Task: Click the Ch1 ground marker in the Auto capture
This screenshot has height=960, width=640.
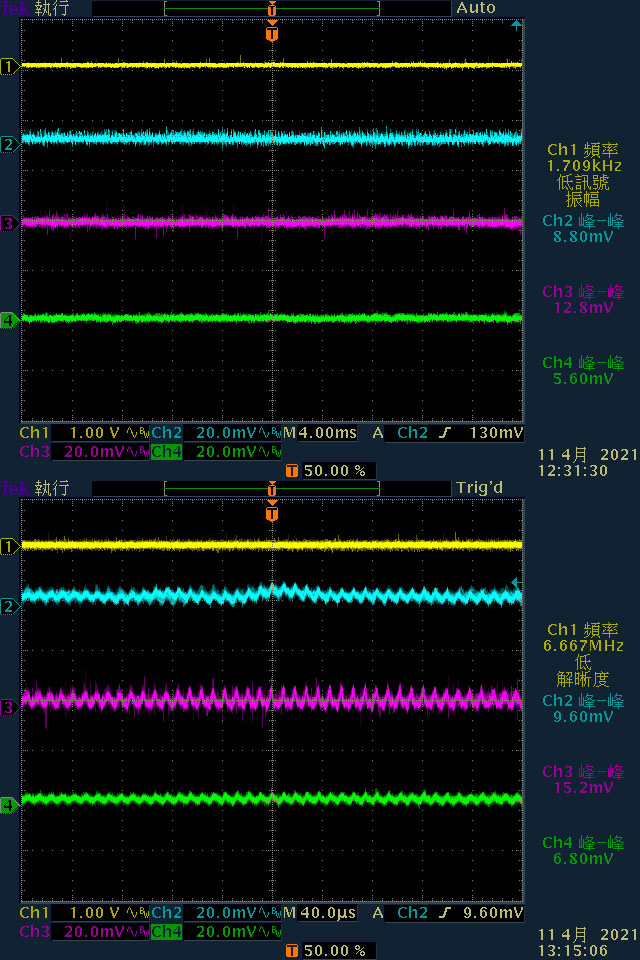Action: coord(9,66)
